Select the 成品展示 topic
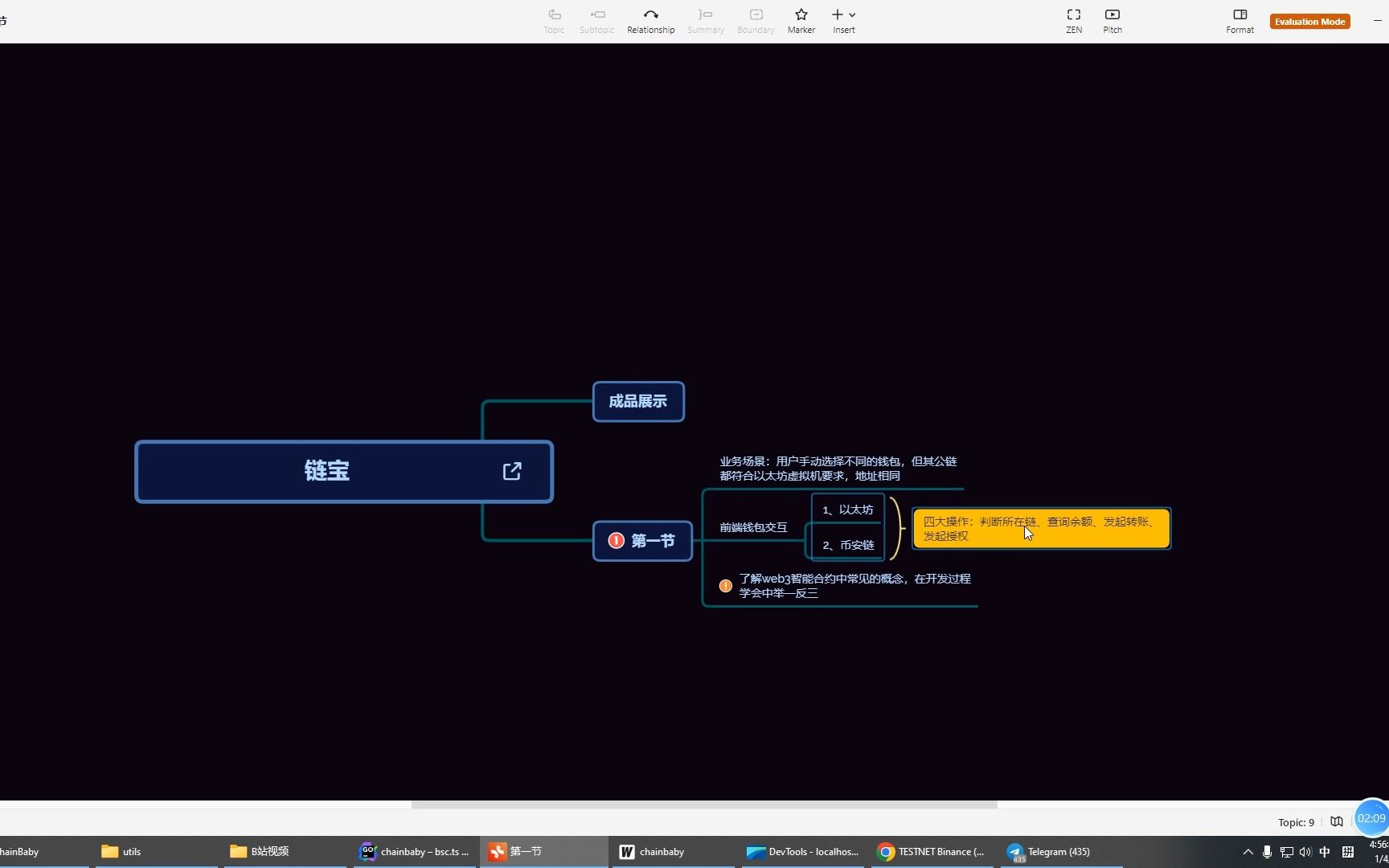Screen dimensions: 1389x868 click(638, 401)
